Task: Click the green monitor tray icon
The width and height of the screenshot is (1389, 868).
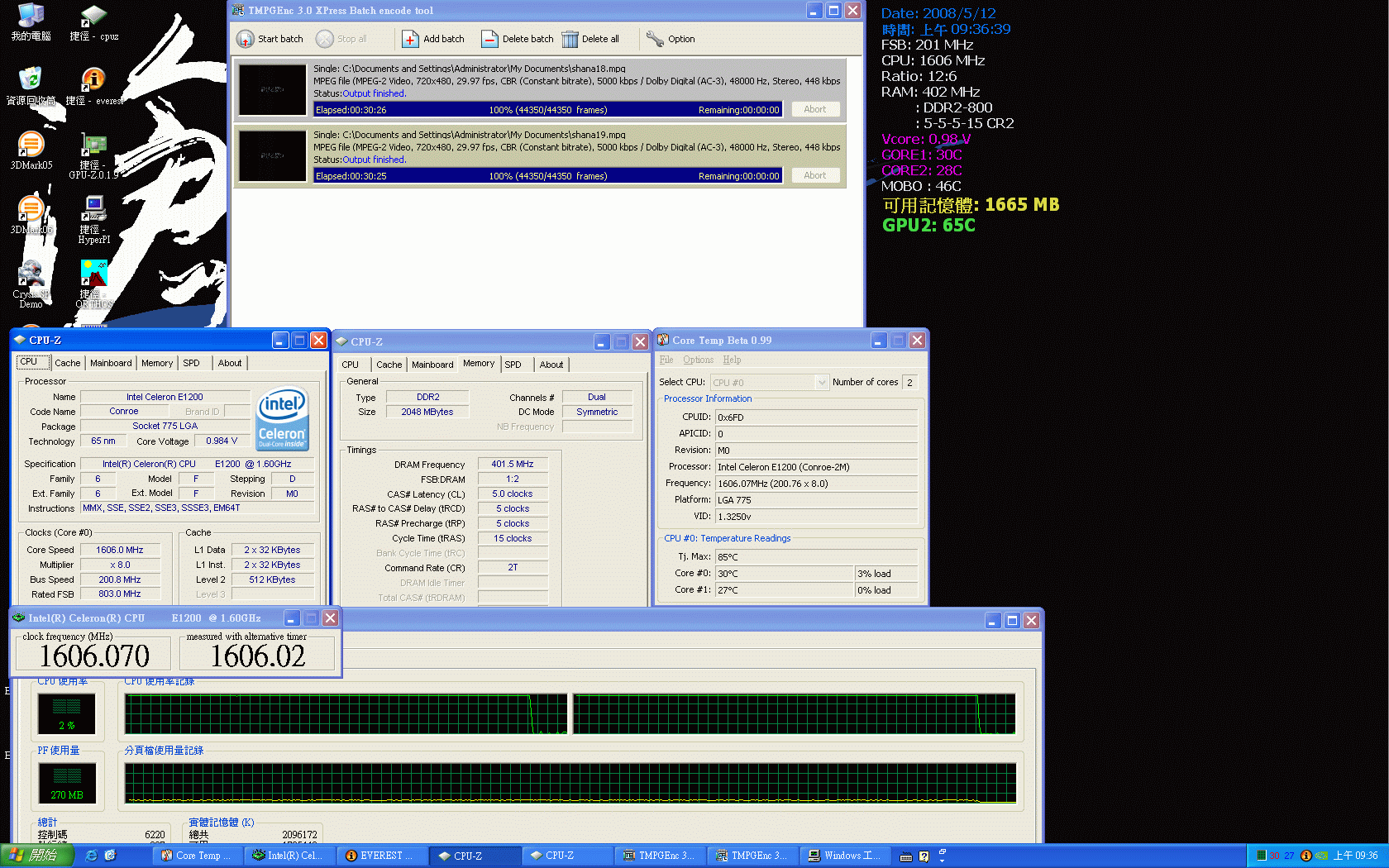Action: click(x=1261, y=856)
